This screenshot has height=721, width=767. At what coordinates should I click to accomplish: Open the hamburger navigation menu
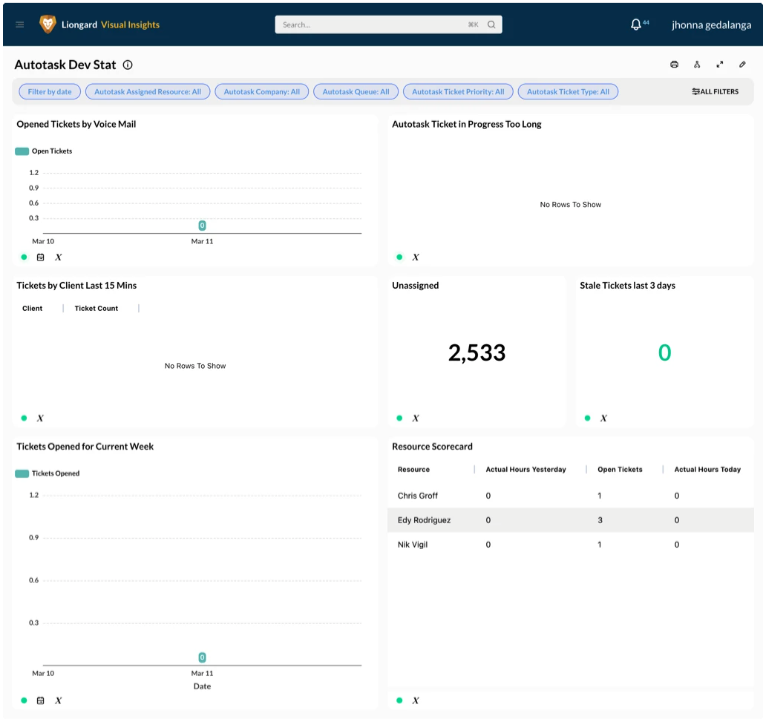pyautogui.click(x=20, y=24)
